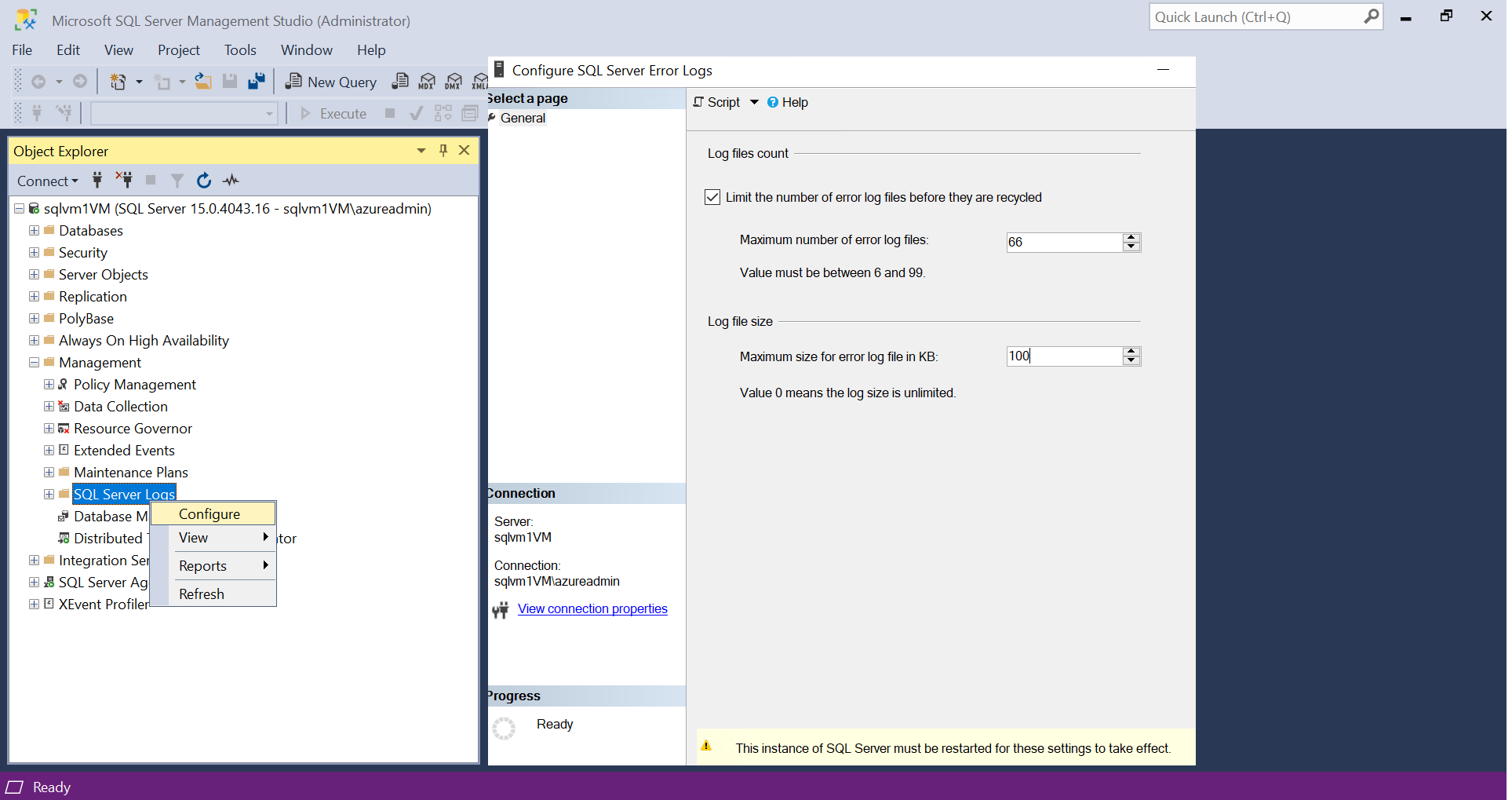Select Configure from the context menu
This screenshot has width=1512, height=800.
click(x=209, y=514)
